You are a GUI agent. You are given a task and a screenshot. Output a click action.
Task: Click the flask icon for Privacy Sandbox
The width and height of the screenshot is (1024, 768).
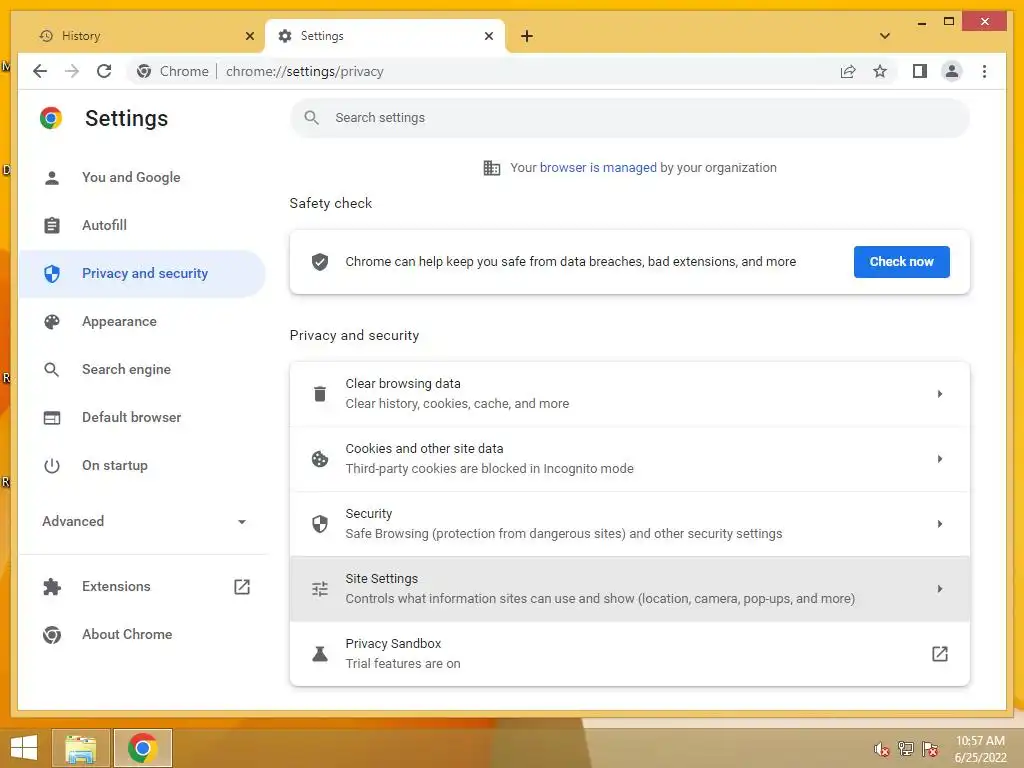320,654
